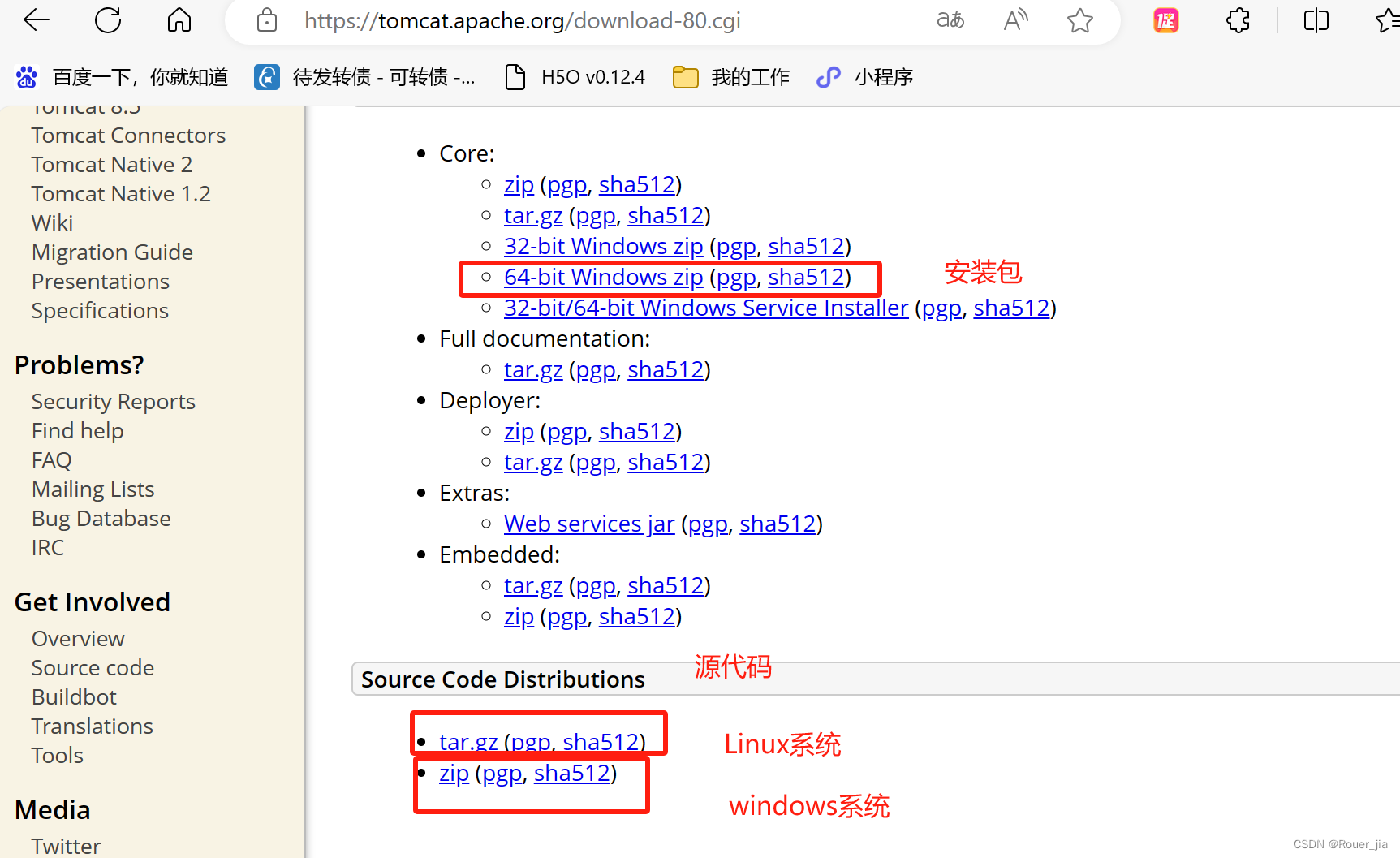
Task: Download source code zip
Action: pos(454,773)
